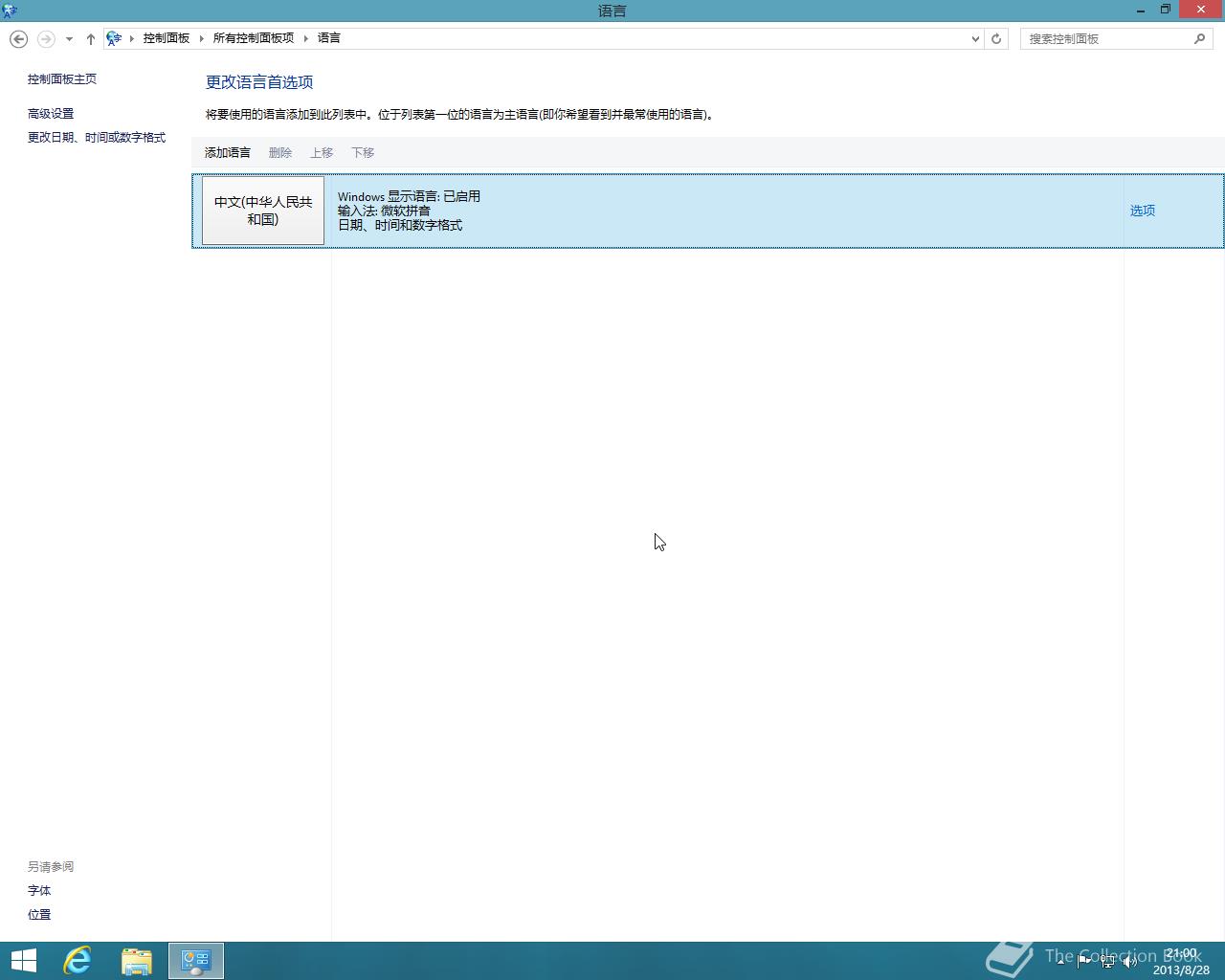Open 高级设置 in sidebar
Image resolution: width=1225 pixels, height=980 pixels.
coord(51,114)
